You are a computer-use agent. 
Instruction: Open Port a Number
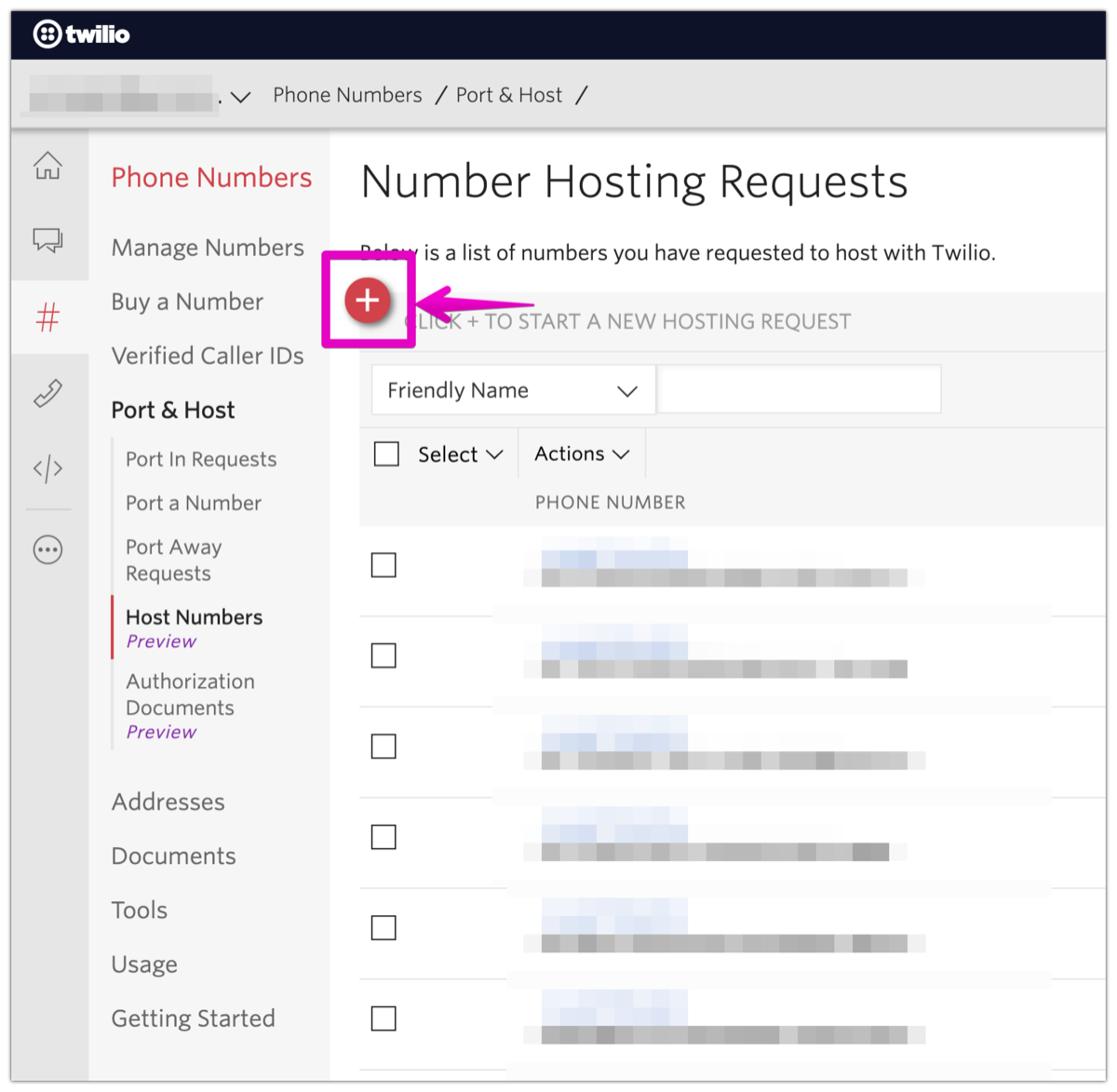coord(194,503)
